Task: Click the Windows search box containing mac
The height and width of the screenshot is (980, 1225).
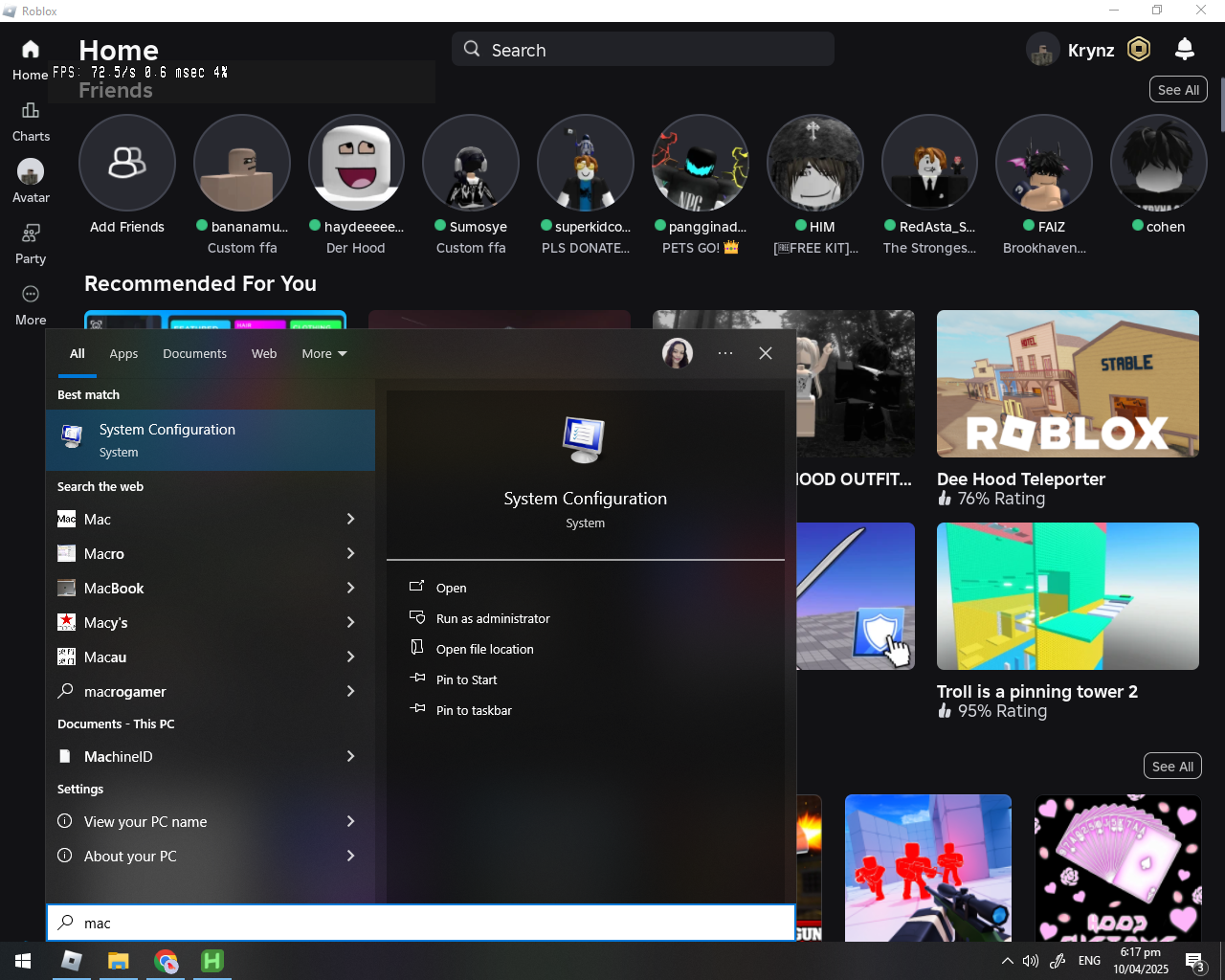Action: (421, 923)
